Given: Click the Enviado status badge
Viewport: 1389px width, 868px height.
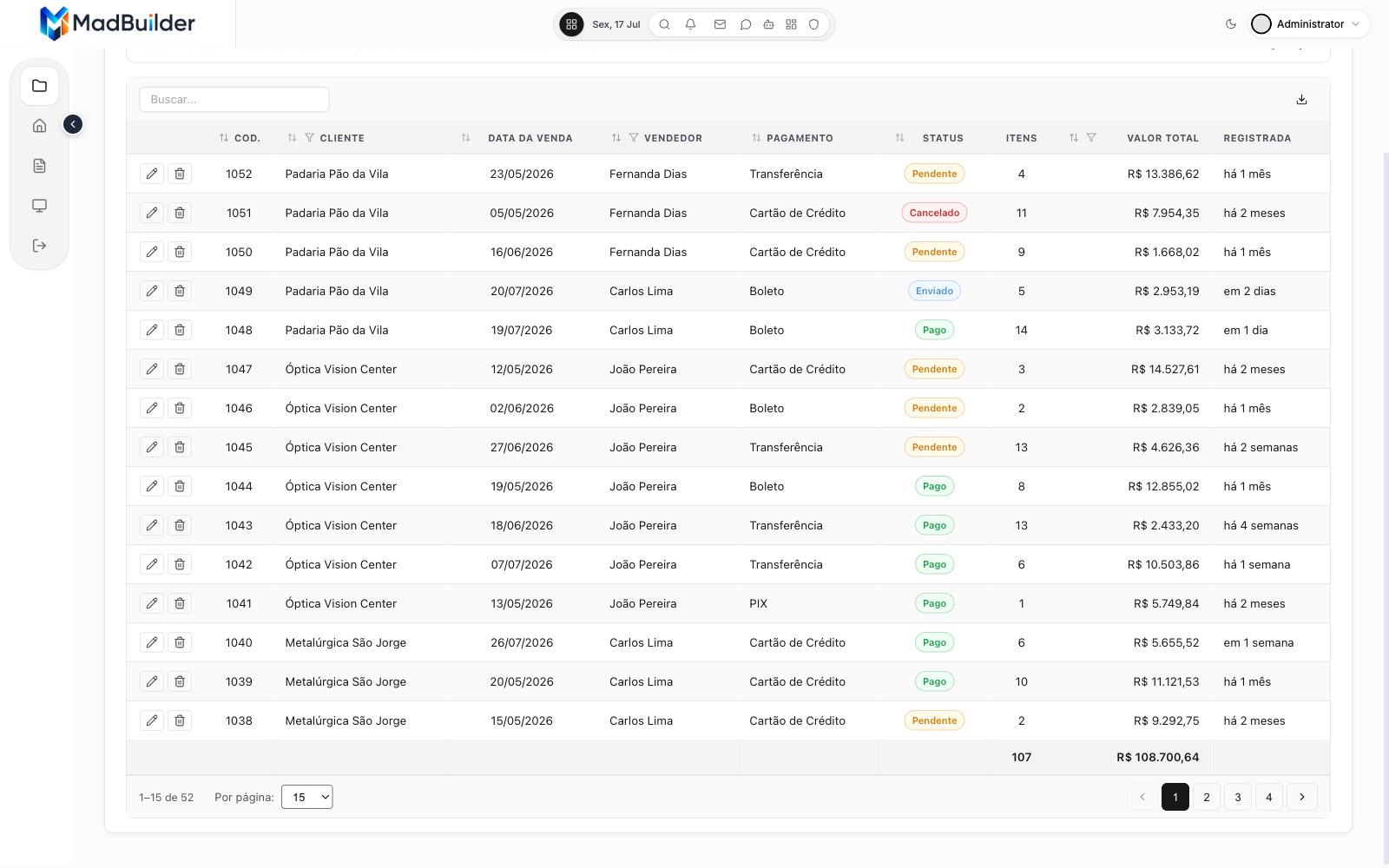Looking at the screenshot, I should [x=934, y=291].
